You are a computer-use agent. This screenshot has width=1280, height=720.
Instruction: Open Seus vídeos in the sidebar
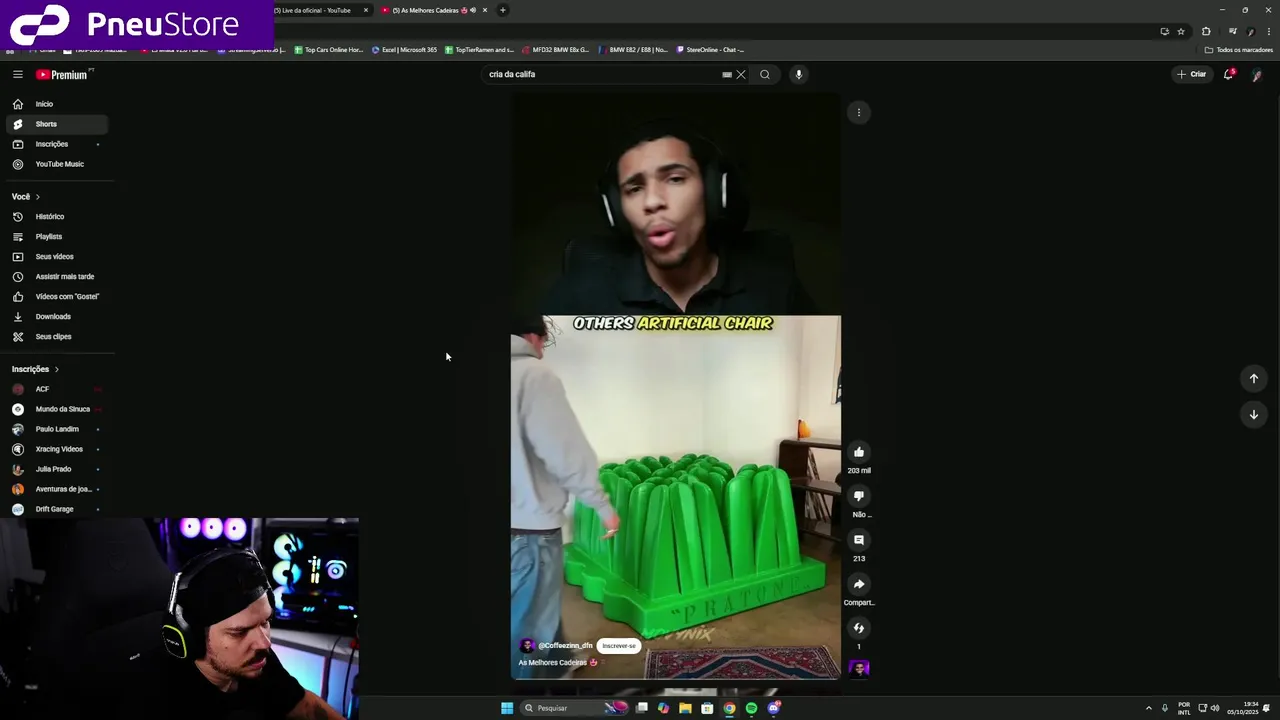[x=56, y=257]
